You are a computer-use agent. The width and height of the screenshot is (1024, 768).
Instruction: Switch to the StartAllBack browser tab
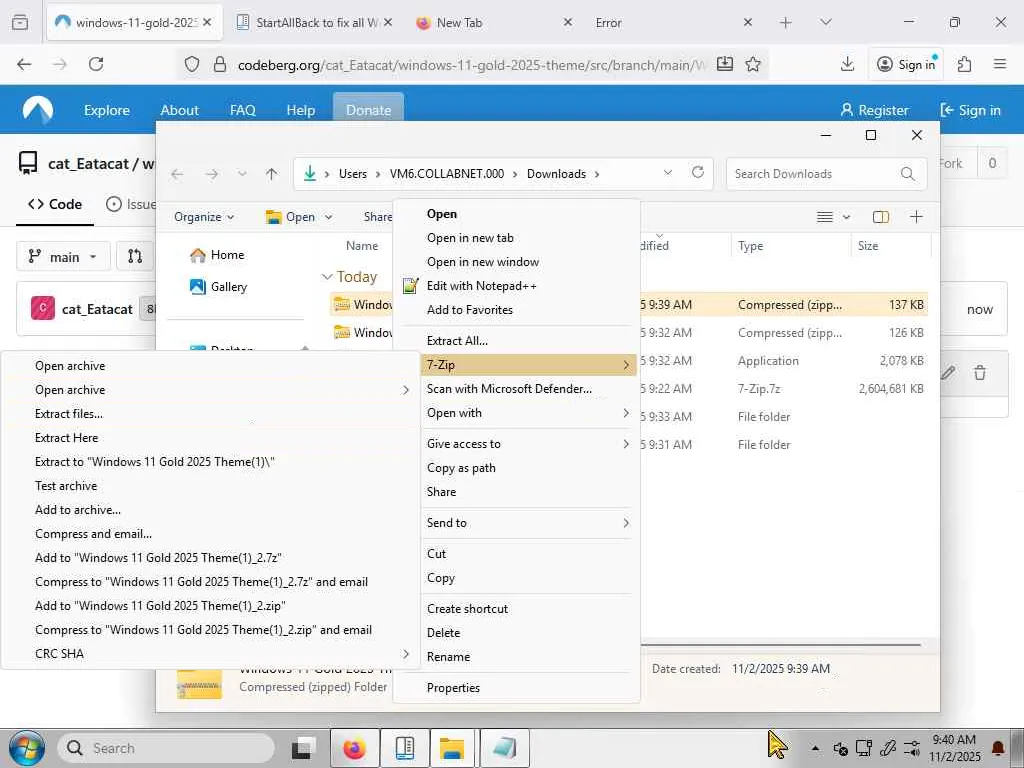(315, 23)
